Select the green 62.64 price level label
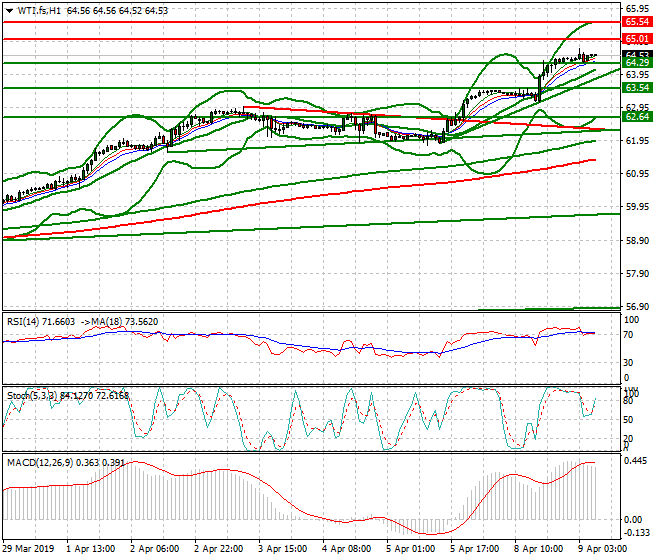The height and width of the screenshot is (560, 660). [x=637, y=117]
